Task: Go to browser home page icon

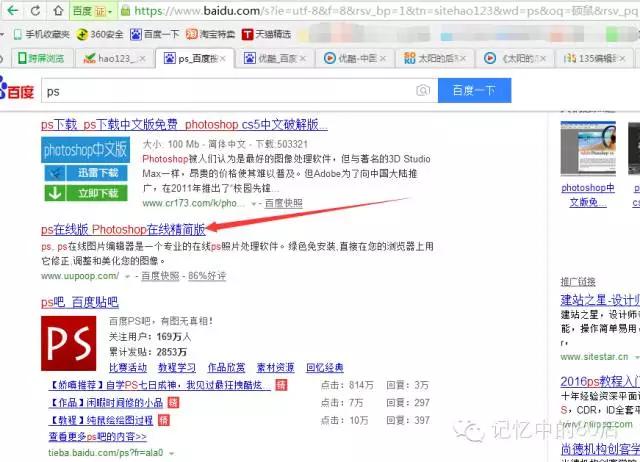Action: 58,10
